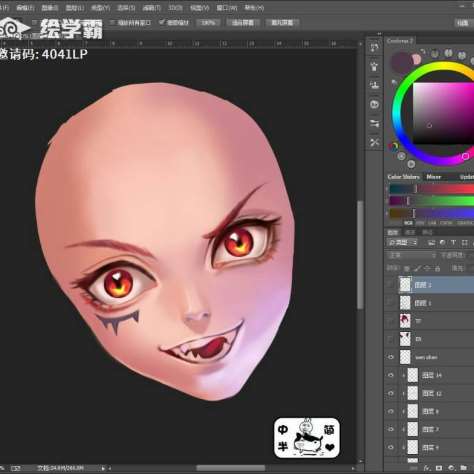Hide the wen shen layer
The height and width of the screenshot is (474, 474).
pyautogui.click(x=390, y=357)
